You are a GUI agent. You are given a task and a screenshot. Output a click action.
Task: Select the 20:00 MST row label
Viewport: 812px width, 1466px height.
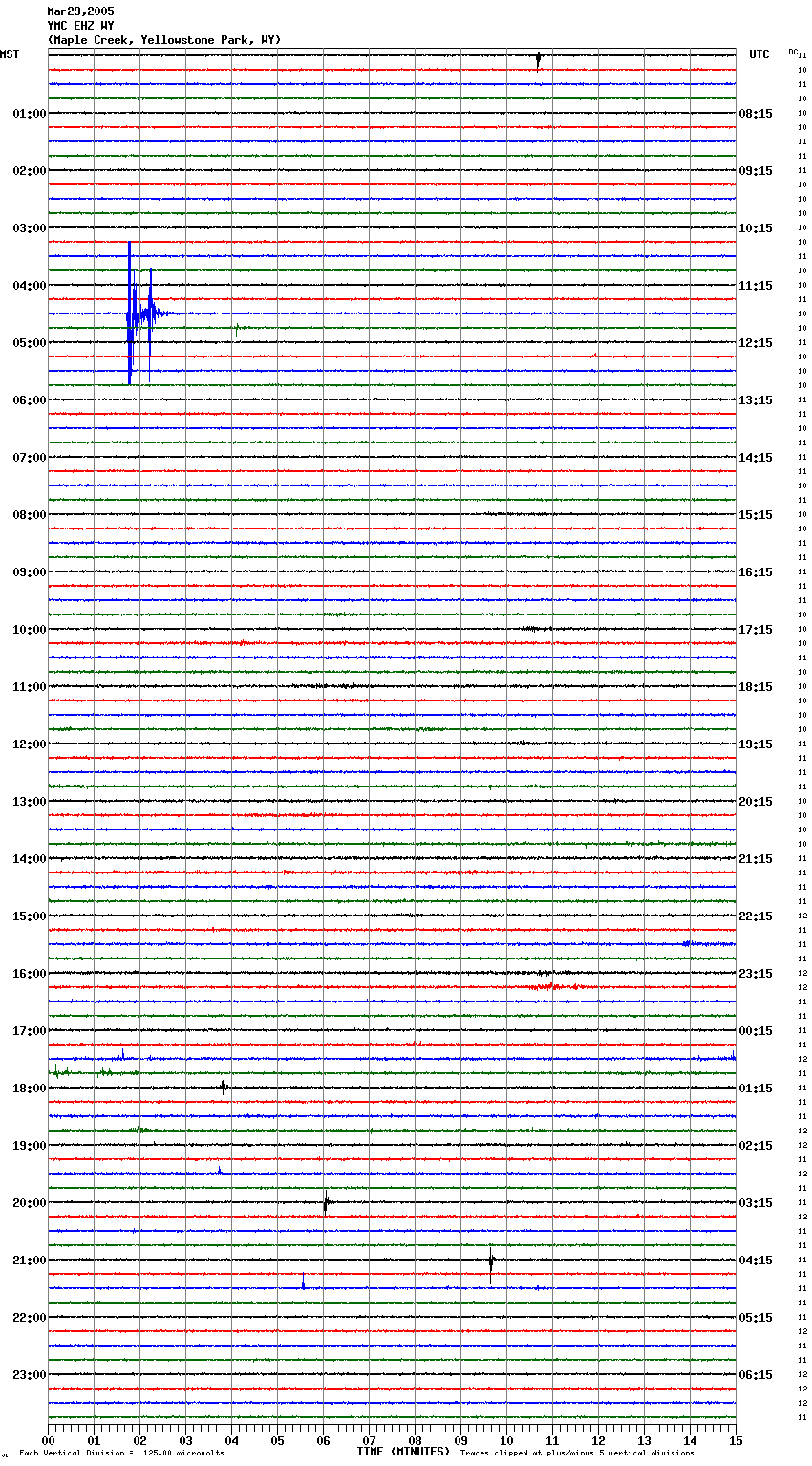30,1203
